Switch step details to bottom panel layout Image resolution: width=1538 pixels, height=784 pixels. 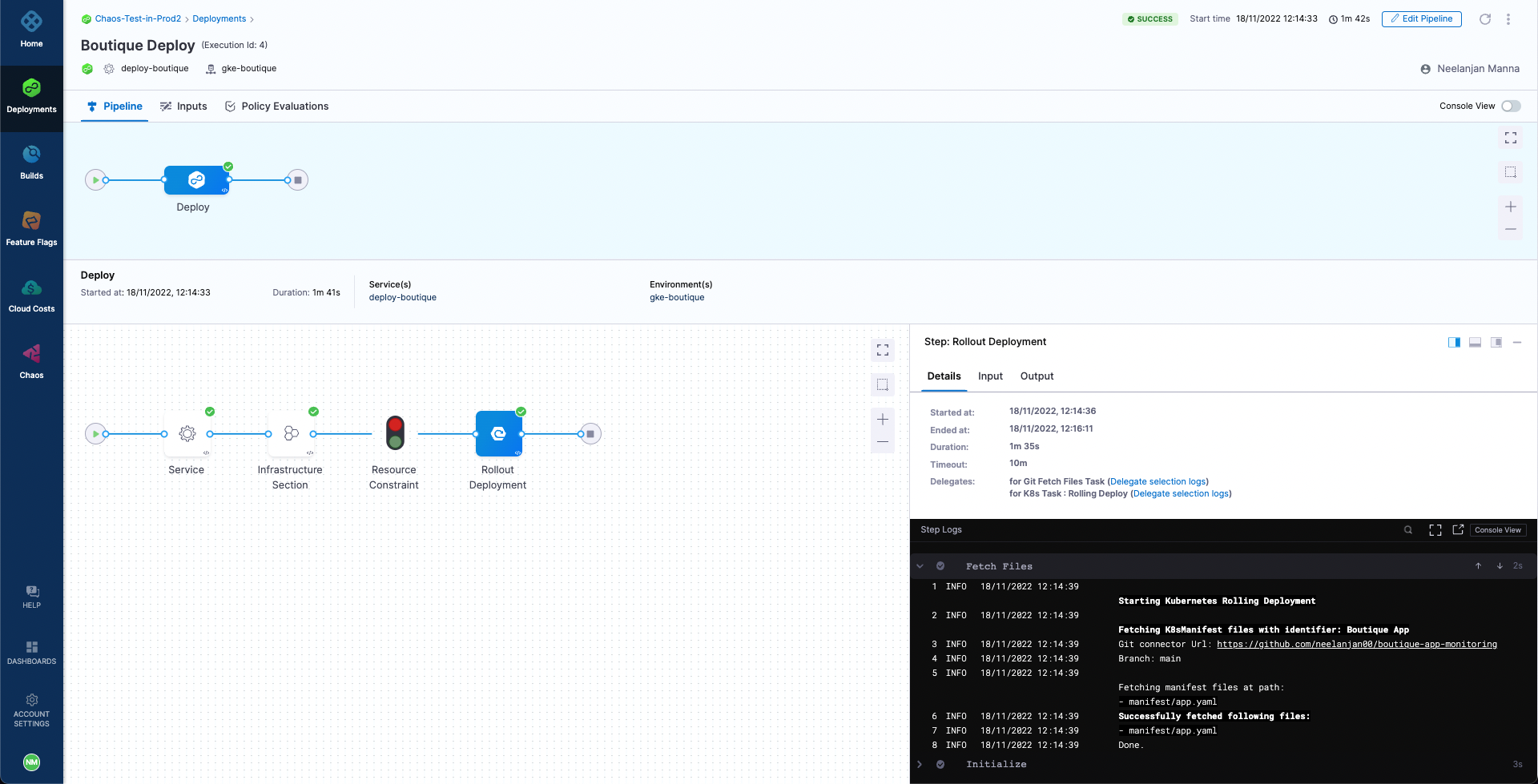point(1475,342)
